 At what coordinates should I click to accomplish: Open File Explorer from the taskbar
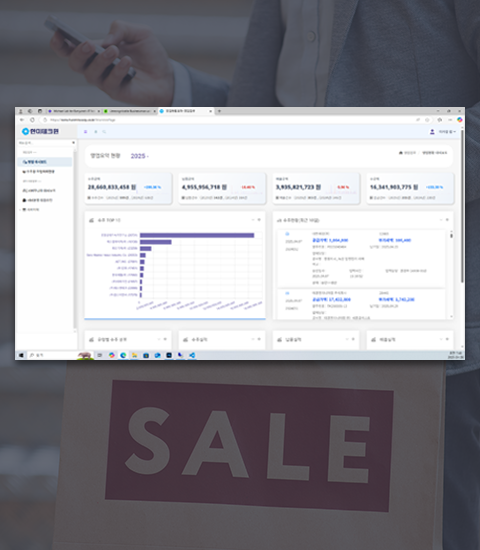pyautogui.click(x=134, y=355)
